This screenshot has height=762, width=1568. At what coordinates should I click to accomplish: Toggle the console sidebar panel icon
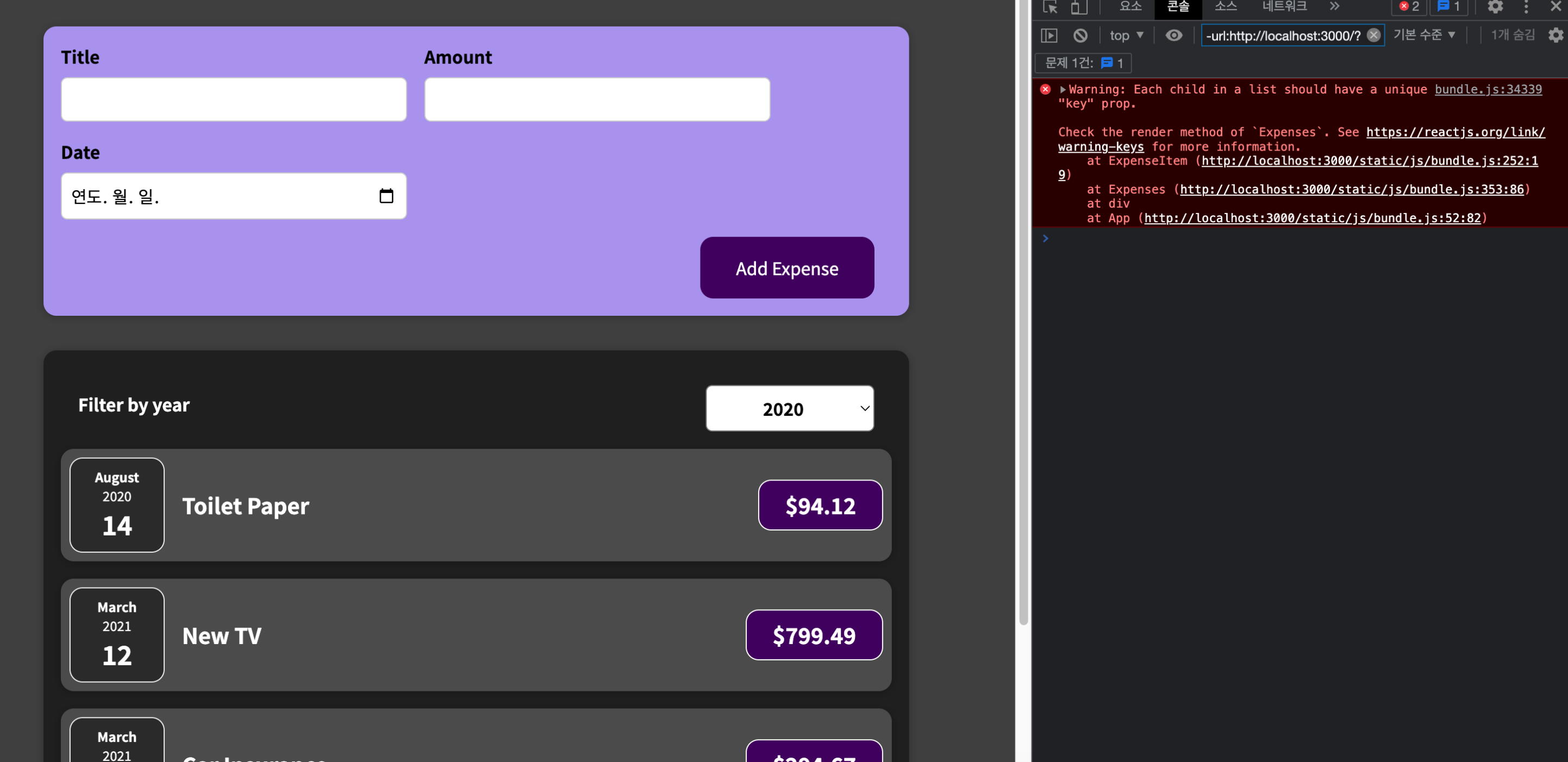1049,35
